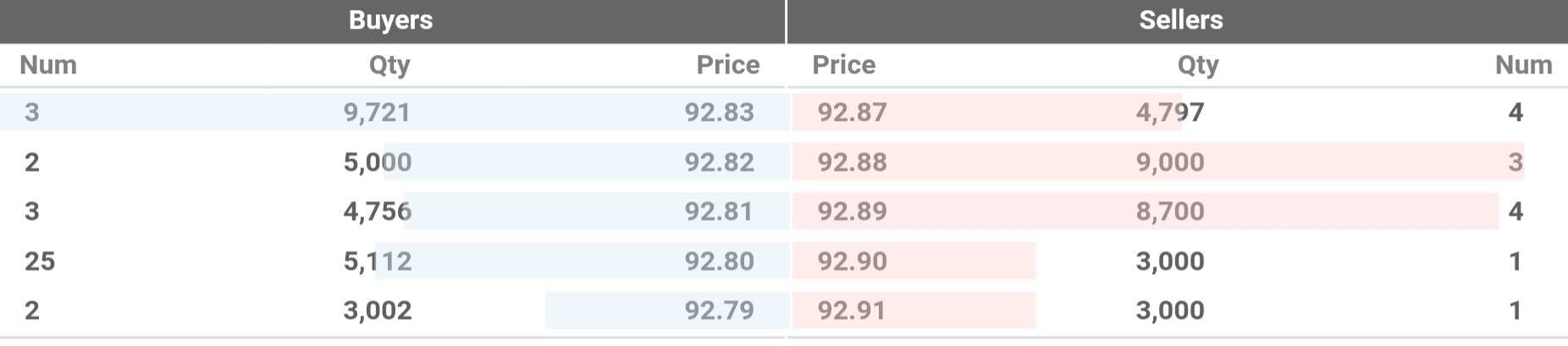Select the sellers Num column header
Viewport: 1568px width, 346px height.
tap(1524, 65)
